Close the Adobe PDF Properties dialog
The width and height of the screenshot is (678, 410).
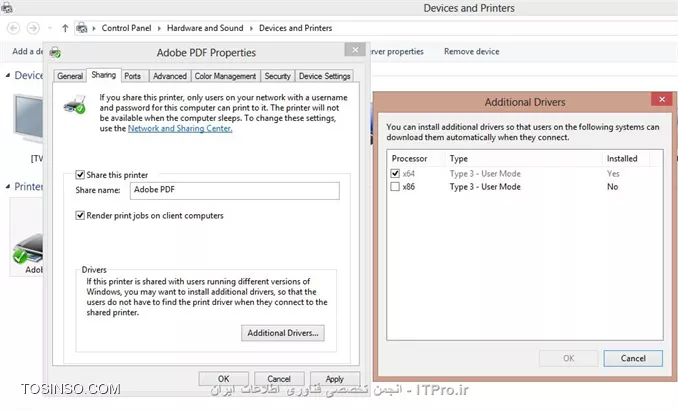355,50
